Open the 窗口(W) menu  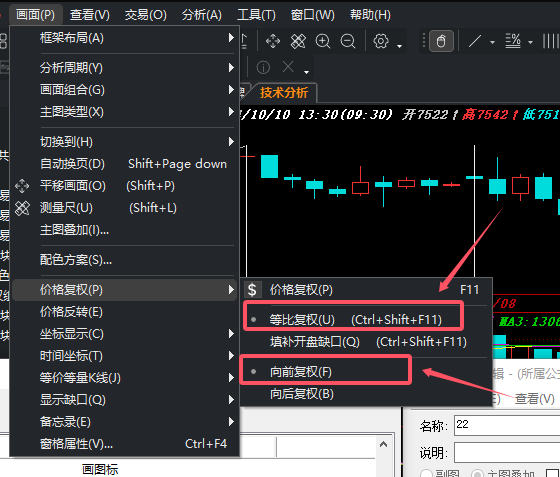[x=312, y=15]
